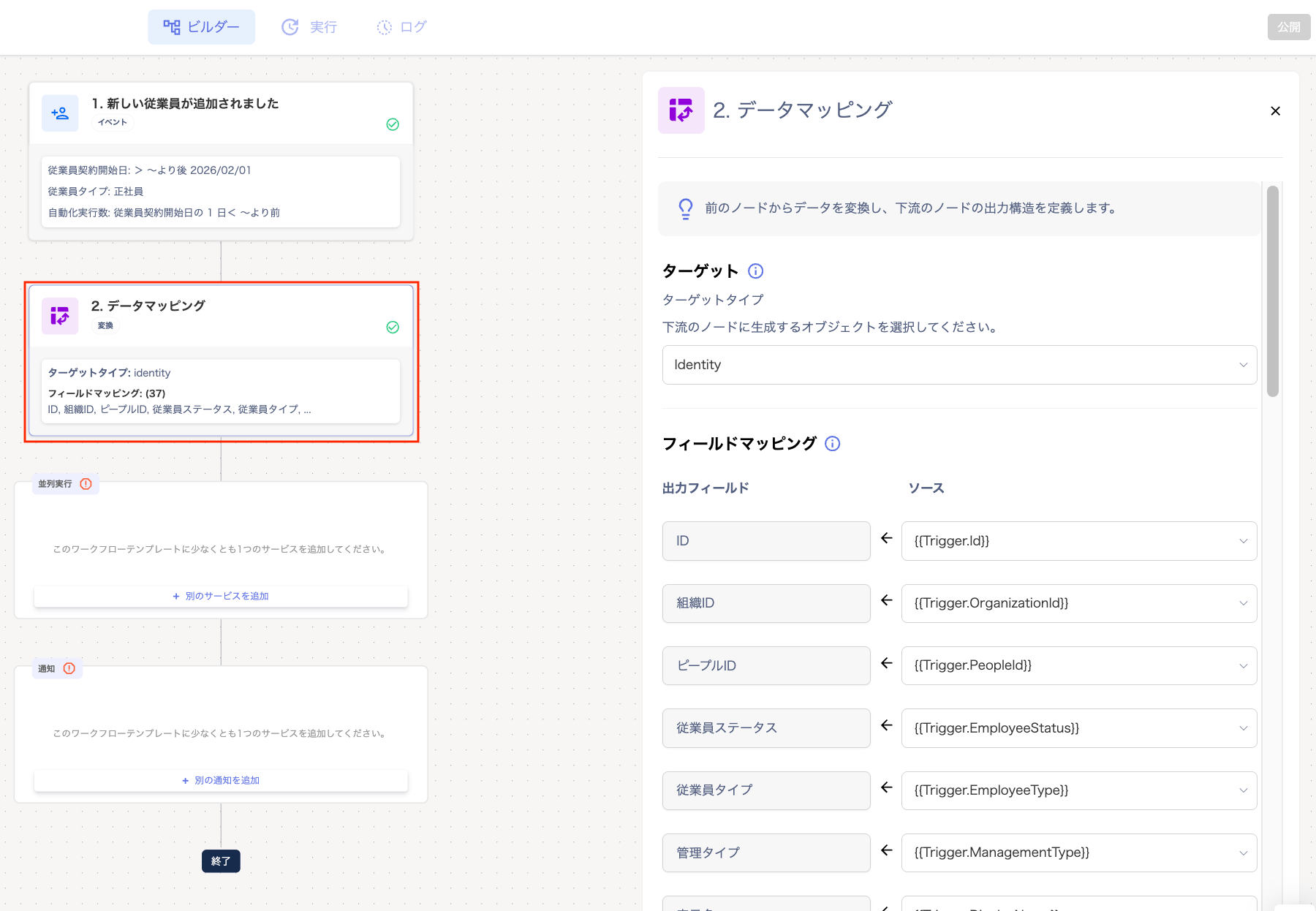Click the 出力フィールド column header
This screenshot has width=1316, height=911.
[706, 488]
